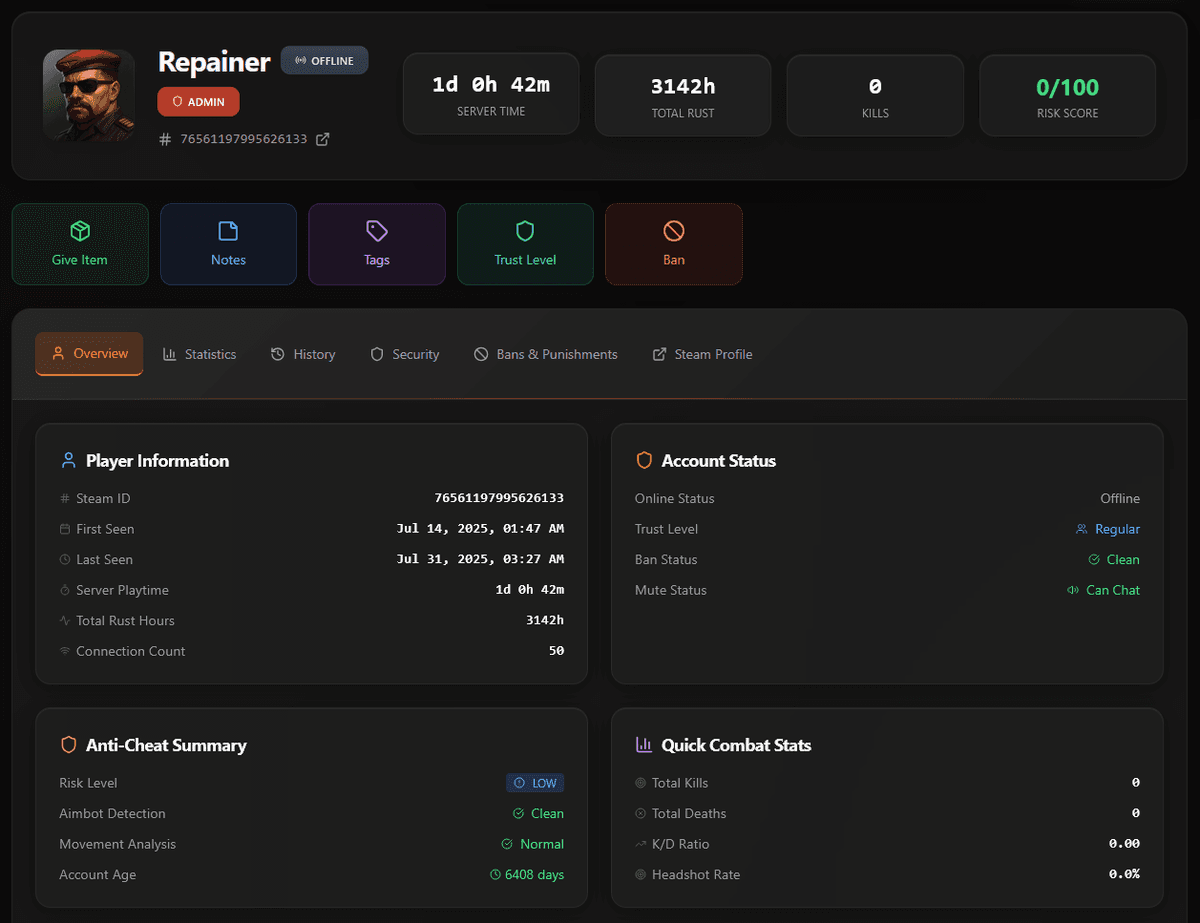Click the Anti-Cheat Summary shield icon
This screenshot has width=1200, height=923.
coord(68,745)
